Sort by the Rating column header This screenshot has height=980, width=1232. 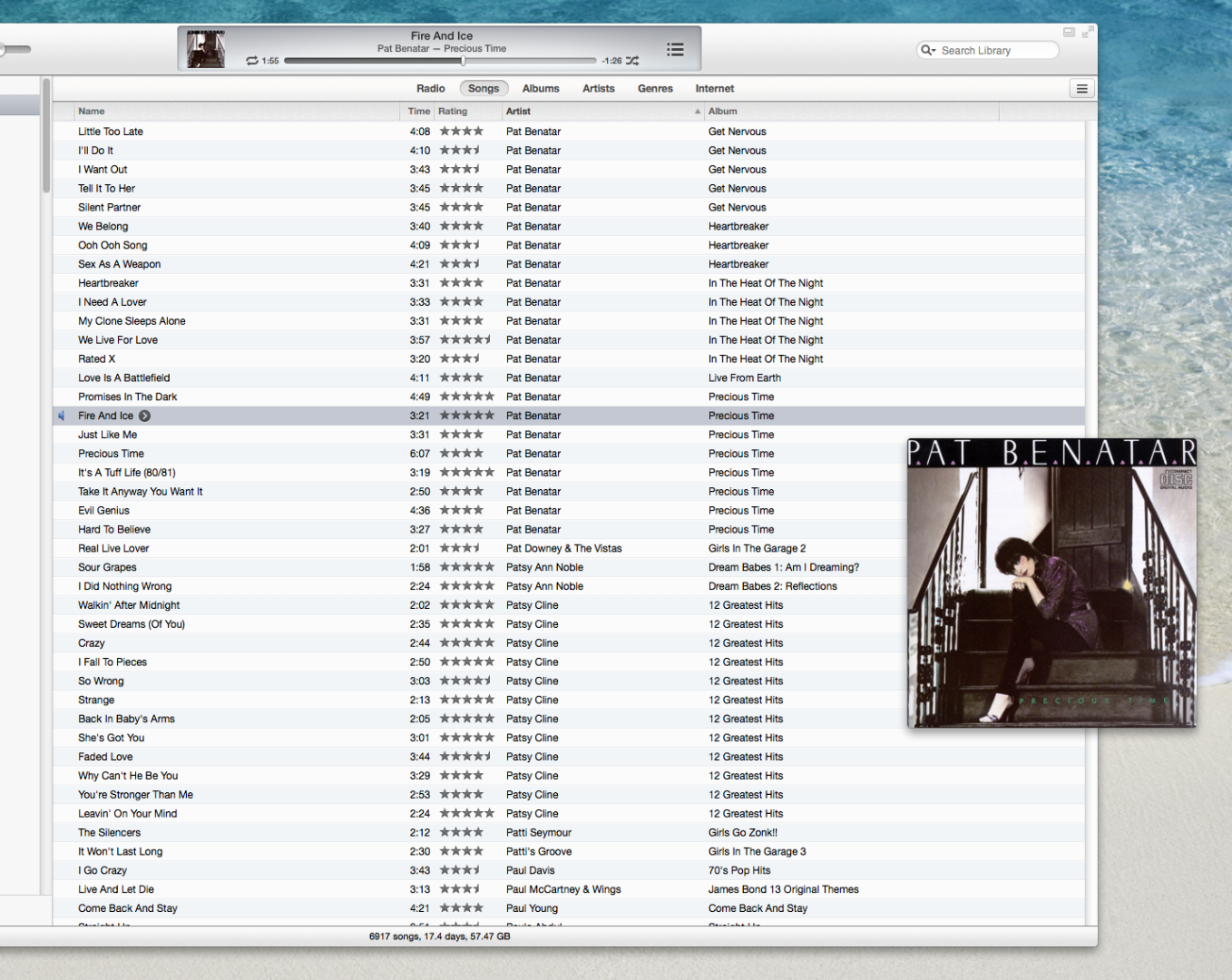pos(468,112)
